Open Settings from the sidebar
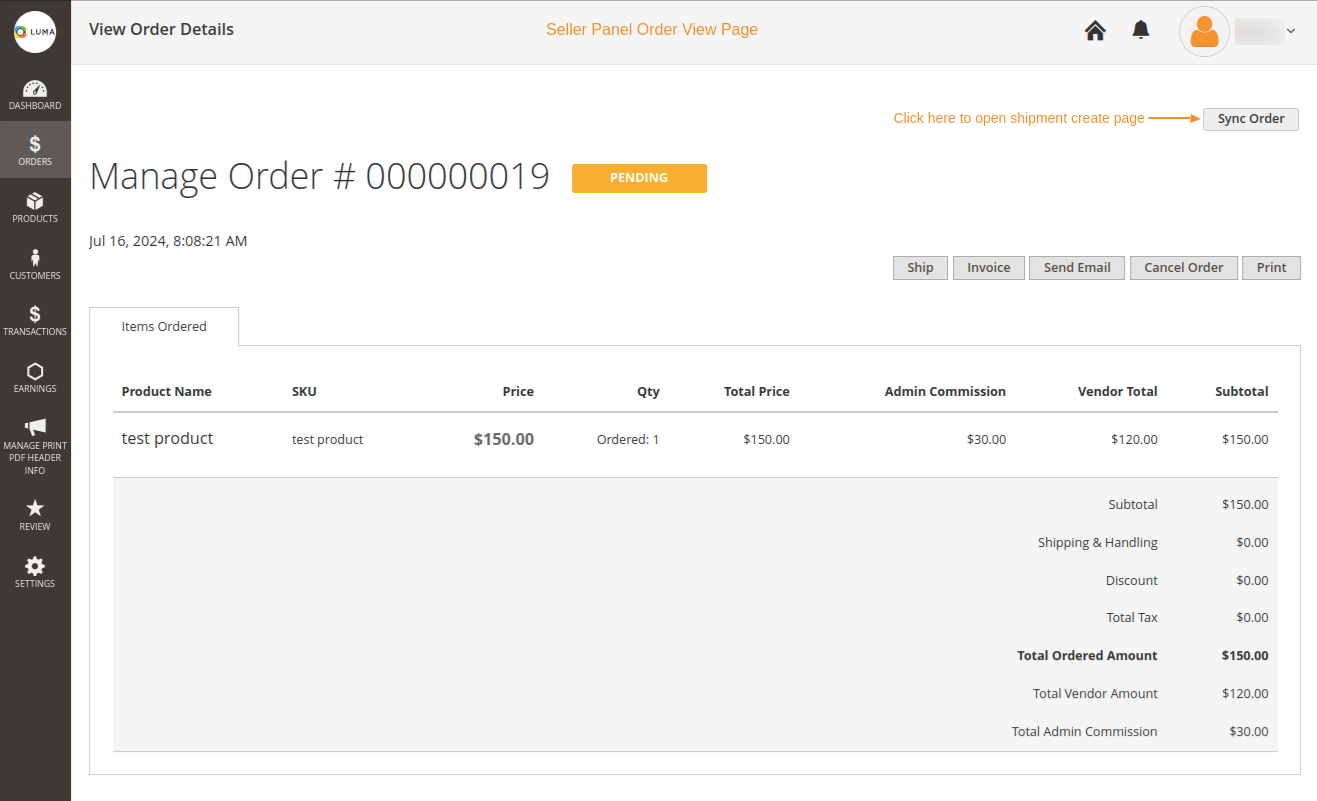Screen dimensions: 1317x801 click(x=35, y=570)
